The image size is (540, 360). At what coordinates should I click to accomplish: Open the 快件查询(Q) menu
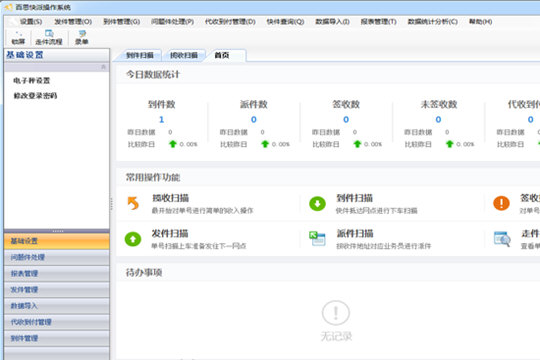285,22
